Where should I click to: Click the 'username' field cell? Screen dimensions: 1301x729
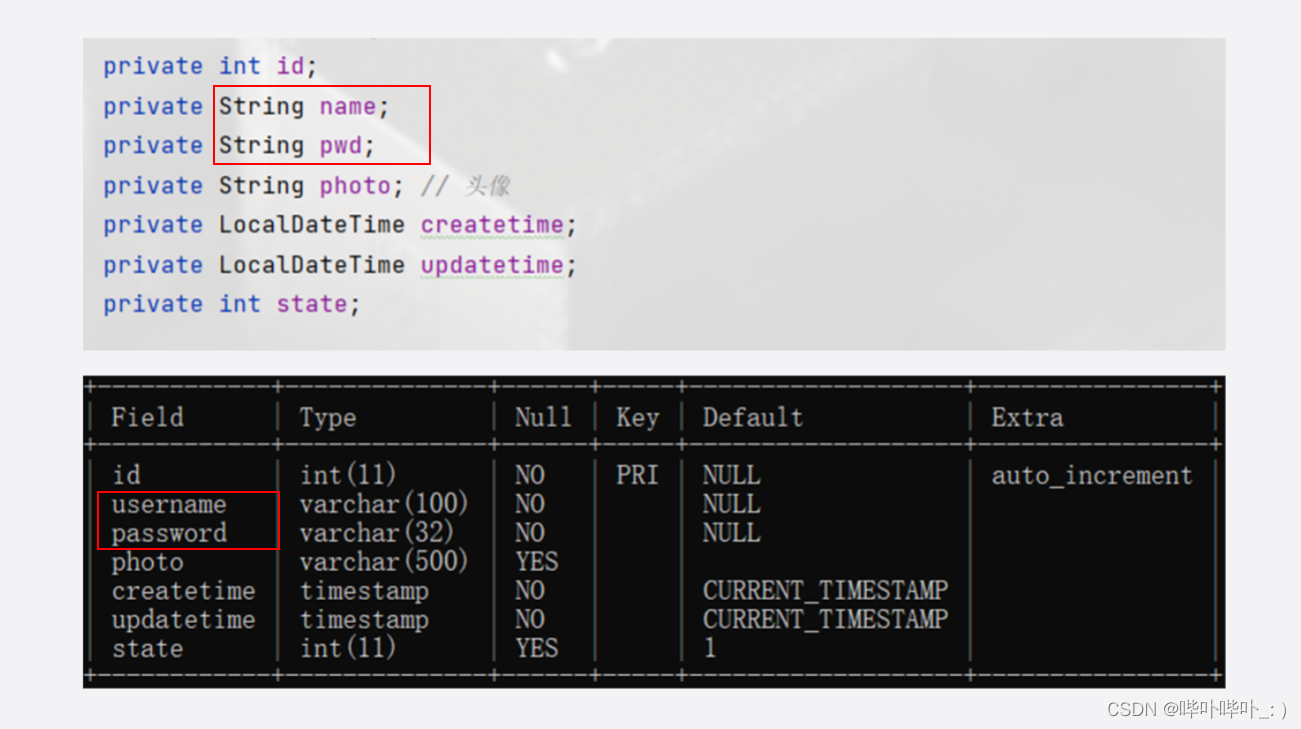click(169, 504)
